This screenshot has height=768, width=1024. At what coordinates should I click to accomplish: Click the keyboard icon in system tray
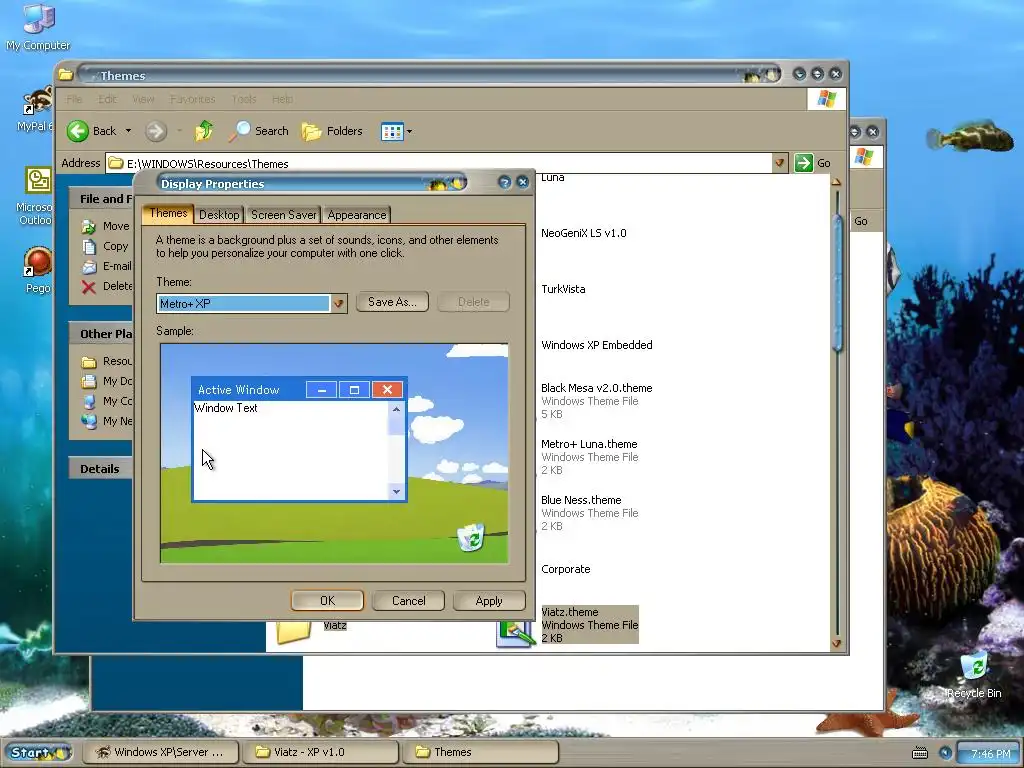point(920,754)
